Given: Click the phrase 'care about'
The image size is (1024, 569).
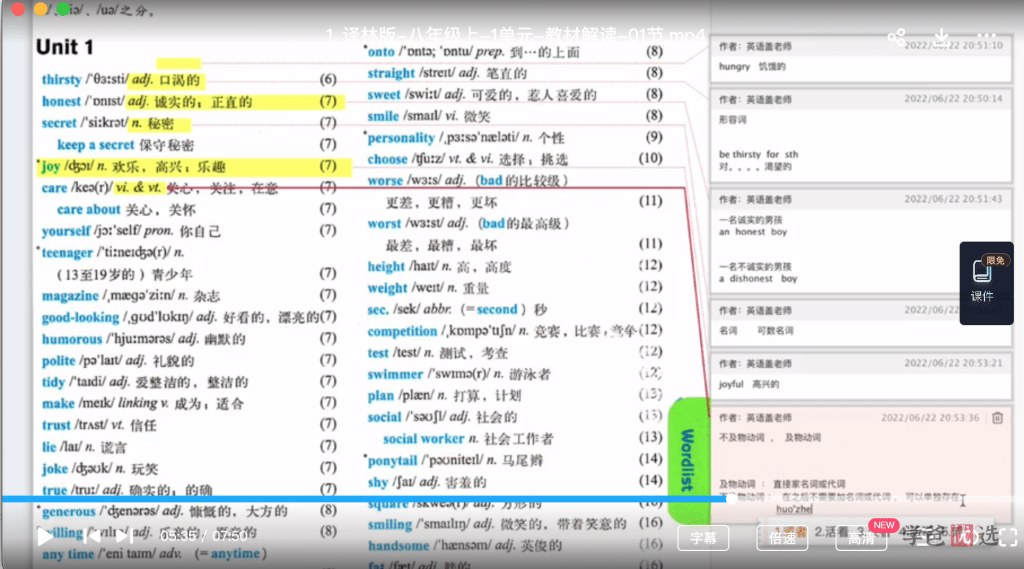Looking at the screenshot, I should pyautogui.click(x=88, y=209).
